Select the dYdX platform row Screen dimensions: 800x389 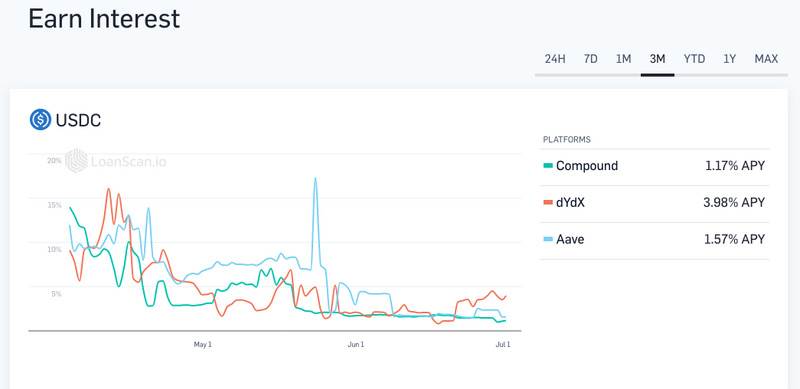click(x=654, y=203)
